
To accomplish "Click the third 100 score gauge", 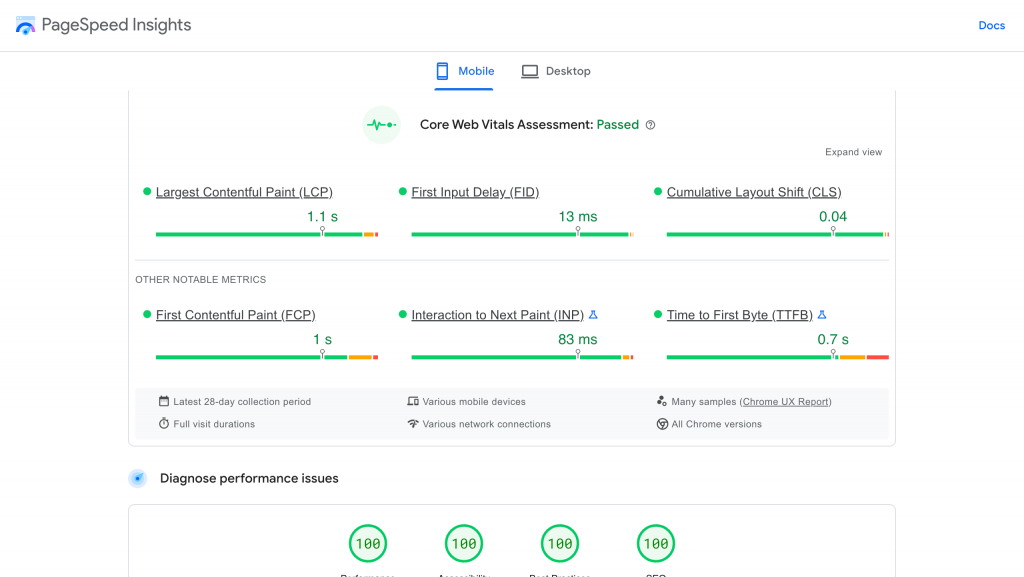I will tap(560, 543).
